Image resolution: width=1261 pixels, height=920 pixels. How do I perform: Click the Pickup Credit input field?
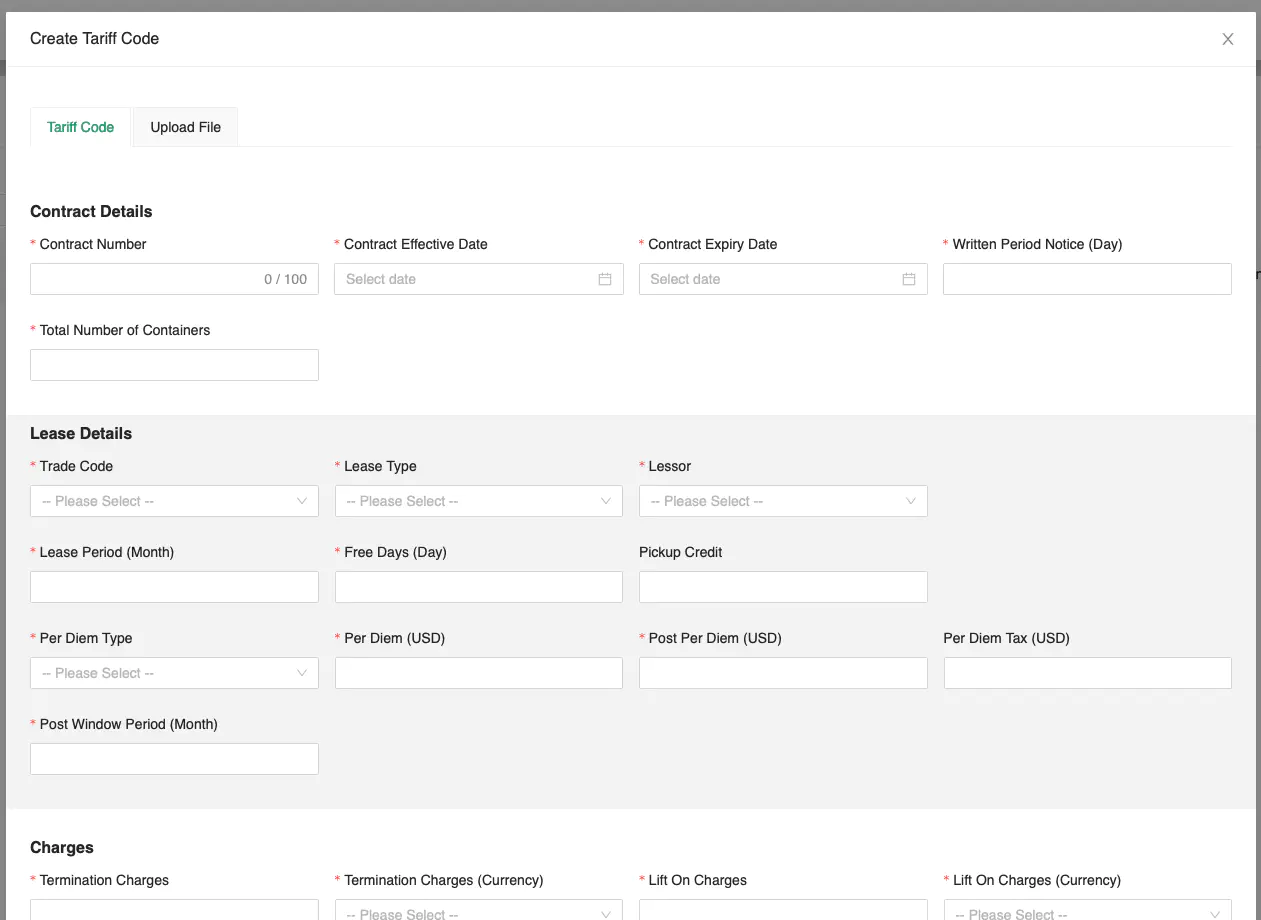(x=783, y=587)
